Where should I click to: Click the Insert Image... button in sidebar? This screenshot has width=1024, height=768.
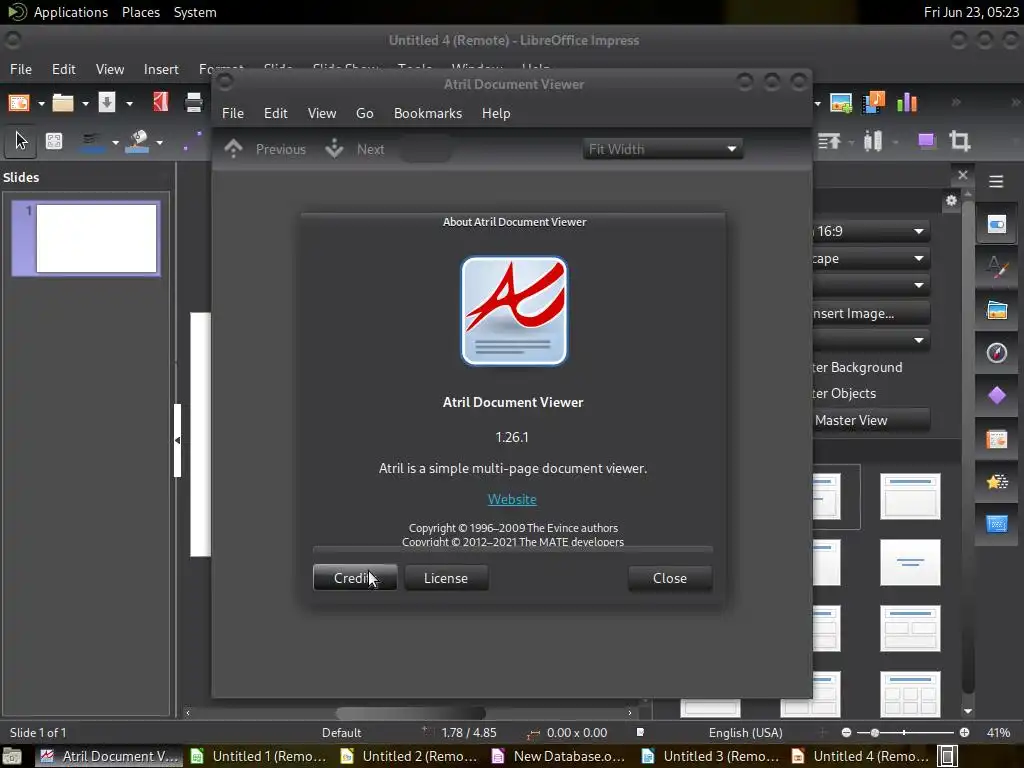pyautogui.click(x=871, y=313)
